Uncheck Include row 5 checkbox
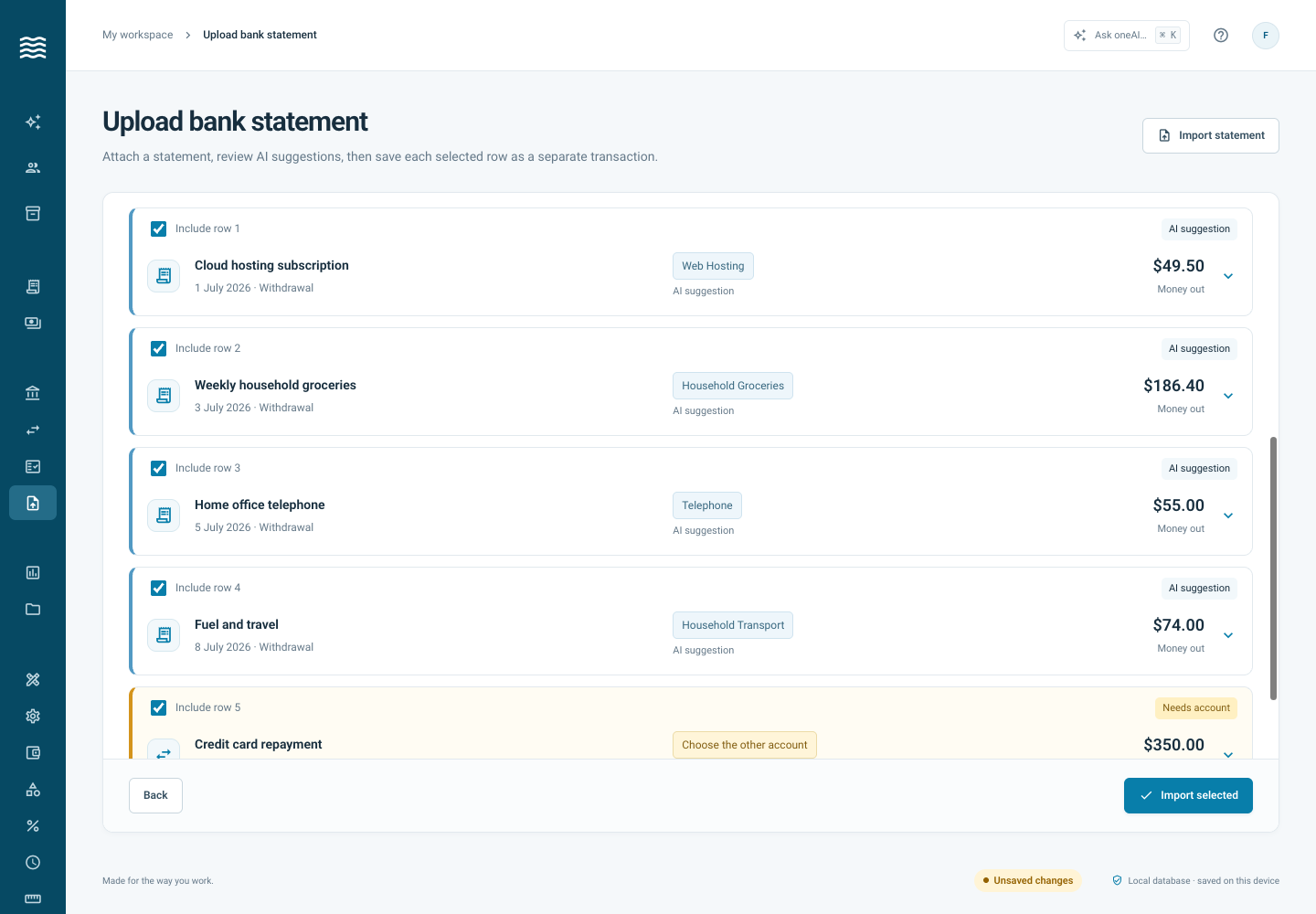 (x=159, y=708)
